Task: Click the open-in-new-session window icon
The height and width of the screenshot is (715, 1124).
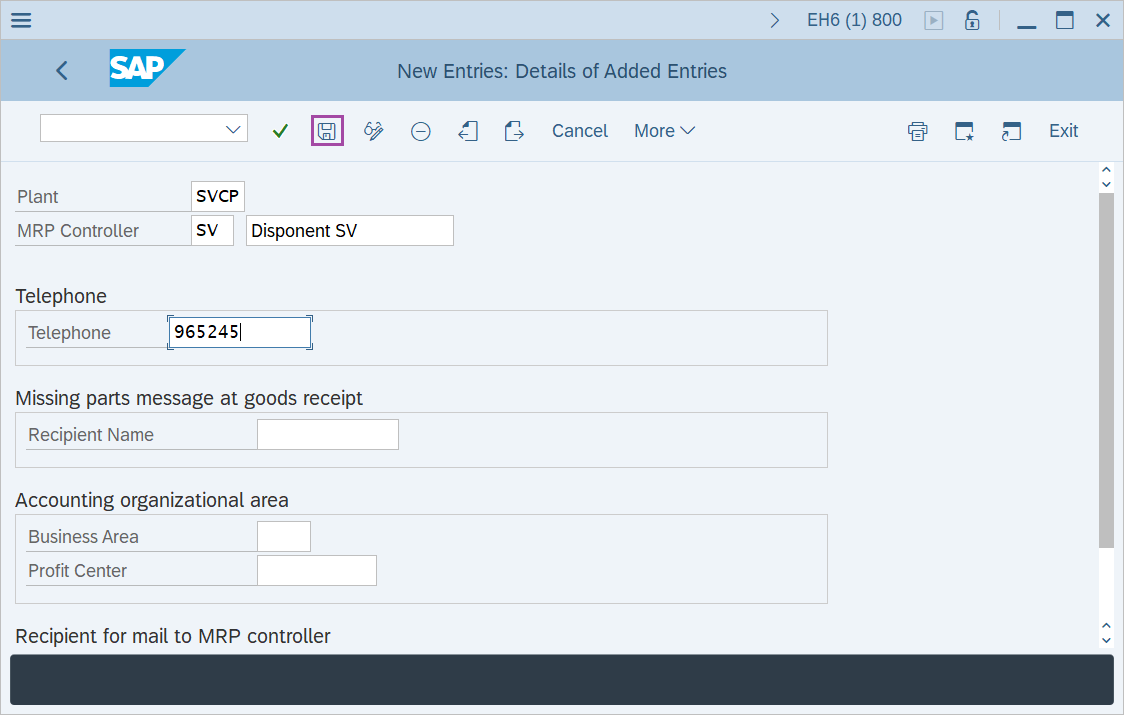Action: [x=1011, y=130]
